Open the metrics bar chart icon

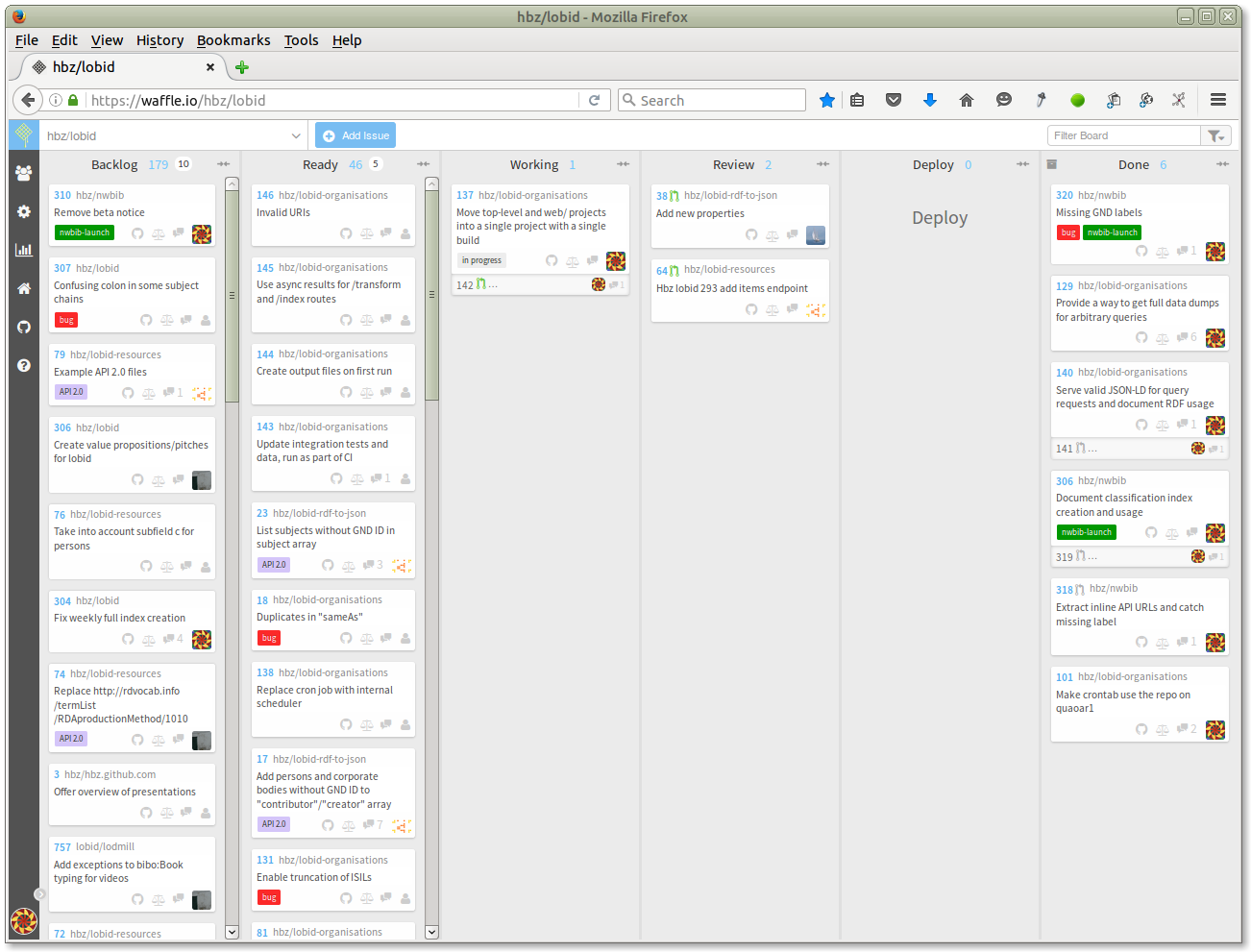(24, 250)
